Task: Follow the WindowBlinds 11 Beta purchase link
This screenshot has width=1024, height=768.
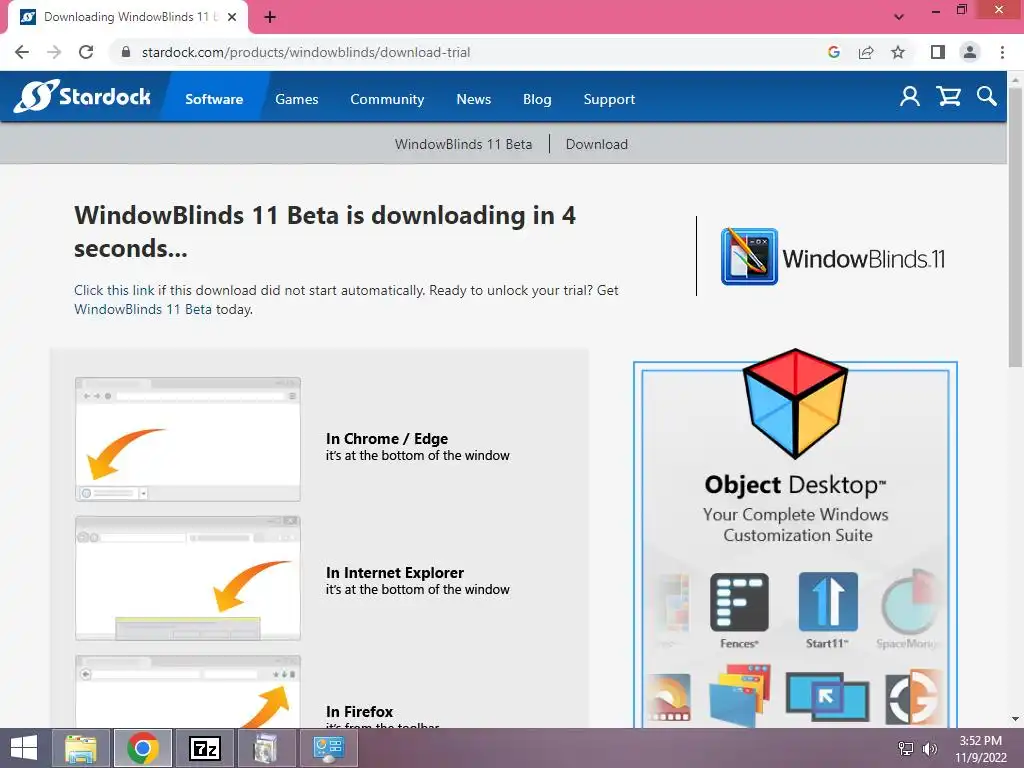Action: pyautogui.click(x=142, y=309)
